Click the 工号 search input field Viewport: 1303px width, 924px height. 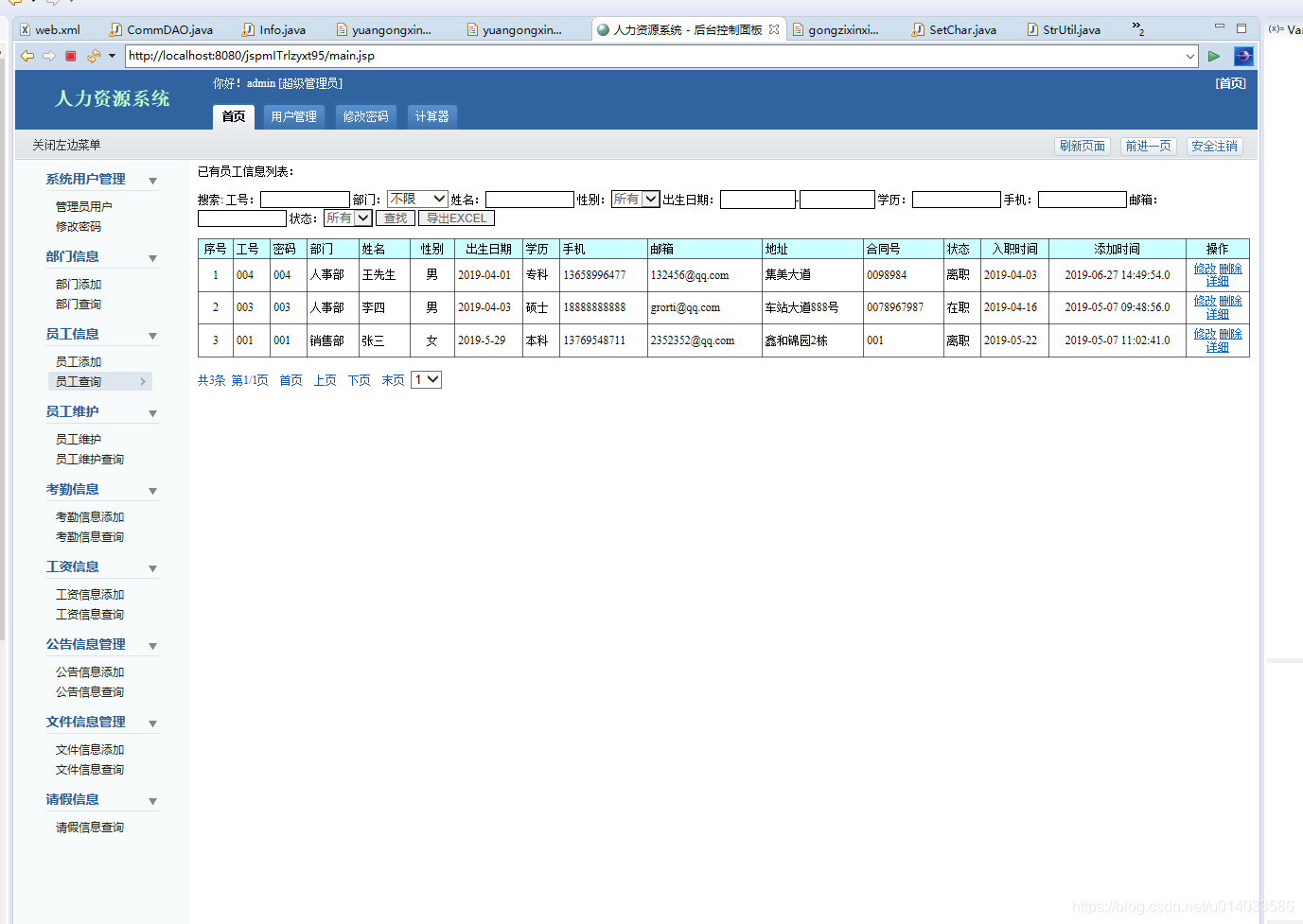point(305,200)
